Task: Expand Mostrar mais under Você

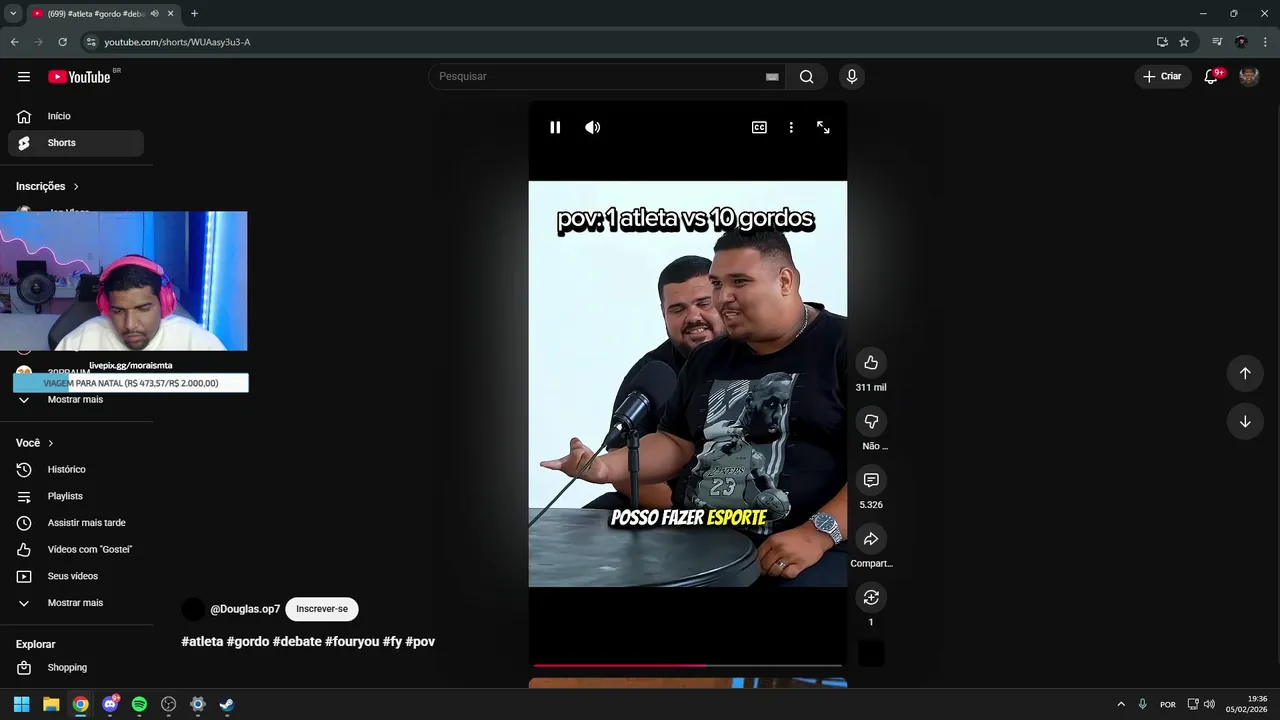Action: point(76,603)
